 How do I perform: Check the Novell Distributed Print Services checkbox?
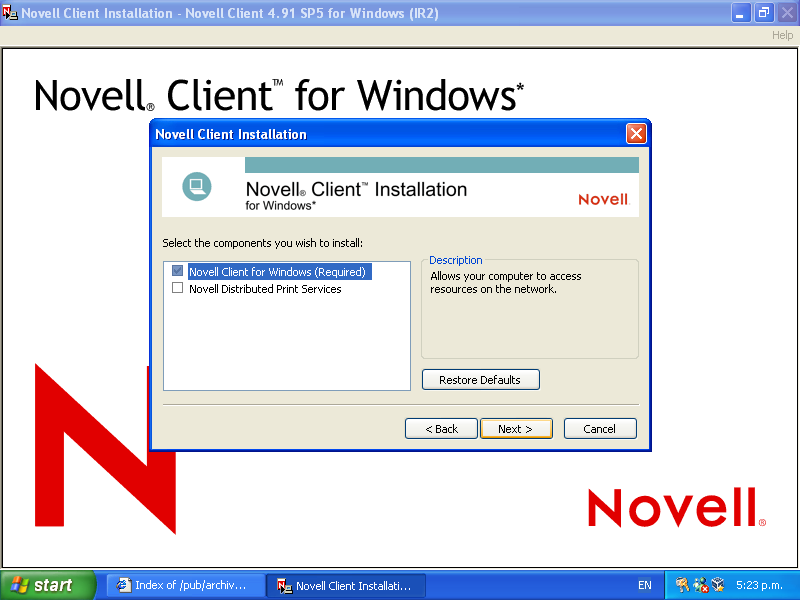click(x=178, y=288)
